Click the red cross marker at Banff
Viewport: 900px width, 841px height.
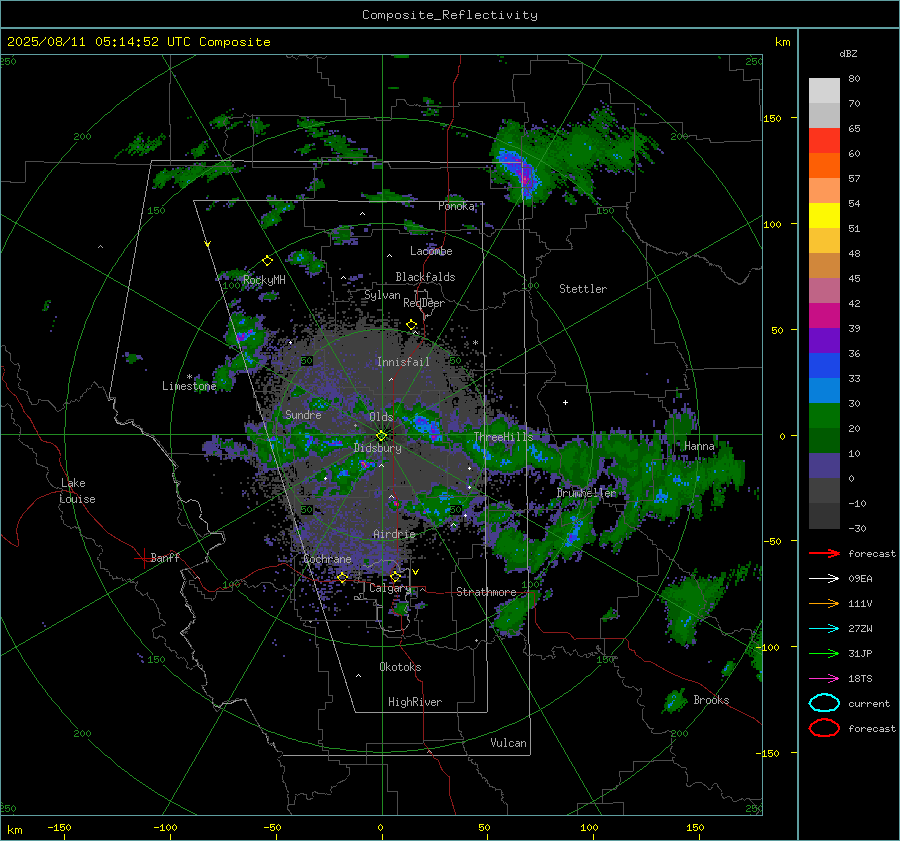[143, 558]
